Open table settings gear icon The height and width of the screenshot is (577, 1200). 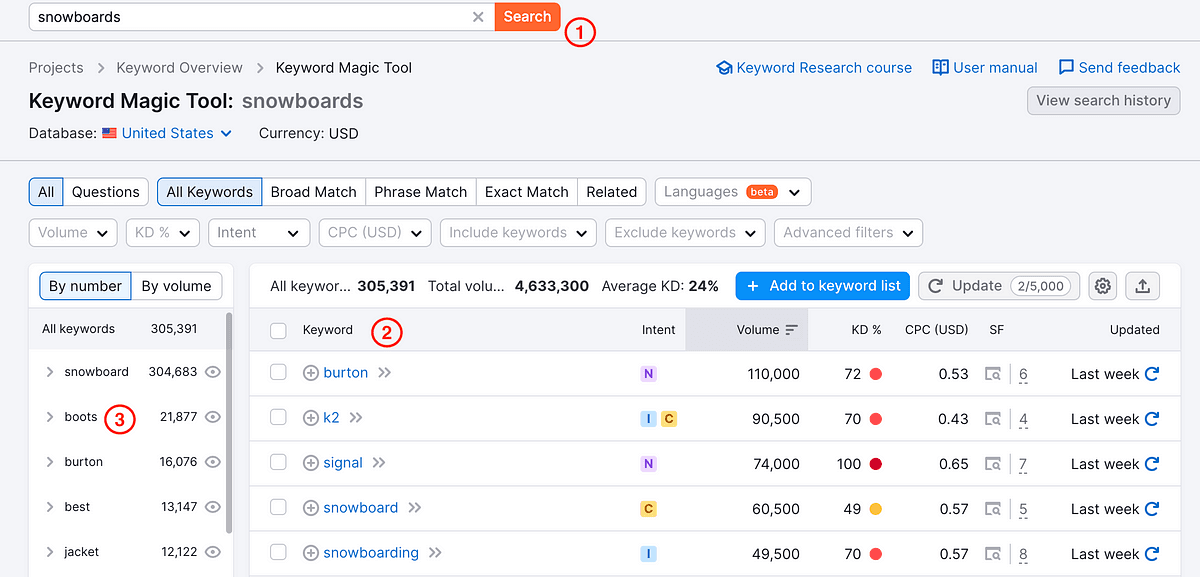pos(1103,286)
